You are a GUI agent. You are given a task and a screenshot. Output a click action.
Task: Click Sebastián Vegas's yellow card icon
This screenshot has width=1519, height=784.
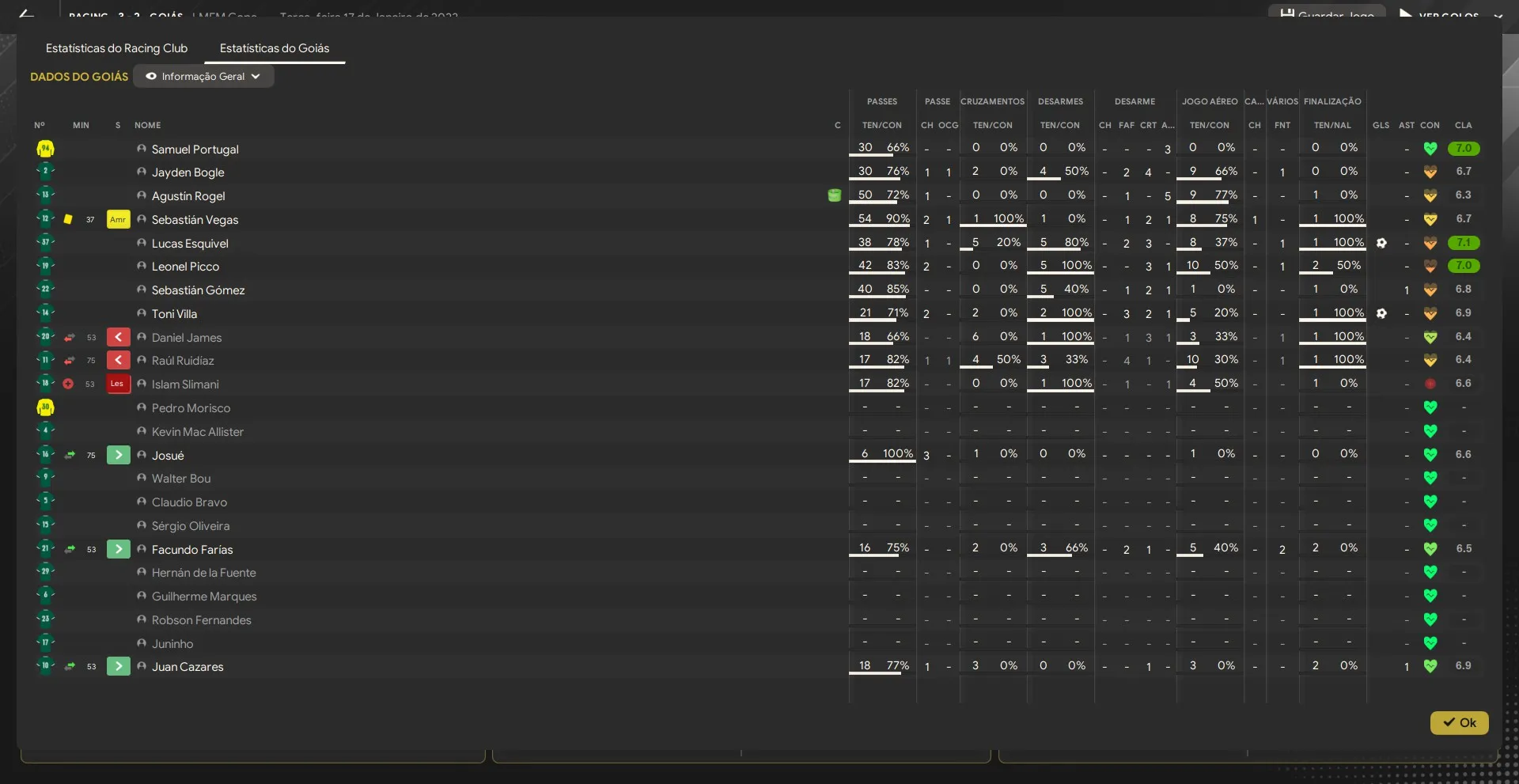tap(68, 219)
